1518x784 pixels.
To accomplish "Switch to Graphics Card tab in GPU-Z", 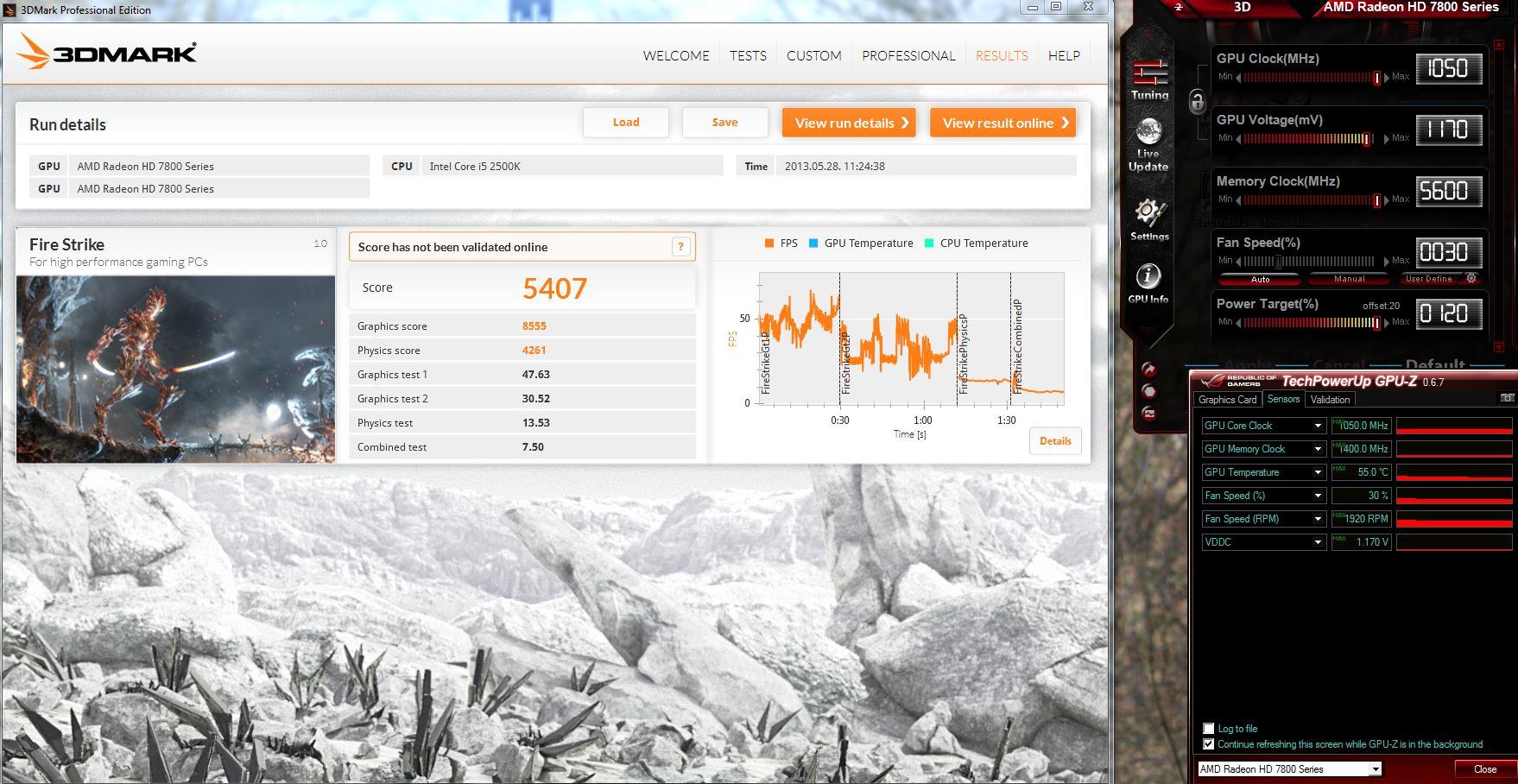I will tap(1227, 399).
